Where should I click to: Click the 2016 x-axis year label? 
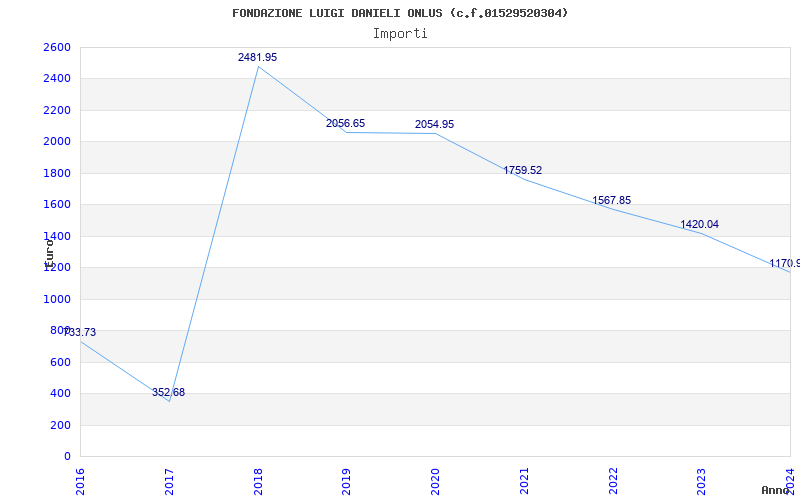pyautogui.click(x=81, y=481)
